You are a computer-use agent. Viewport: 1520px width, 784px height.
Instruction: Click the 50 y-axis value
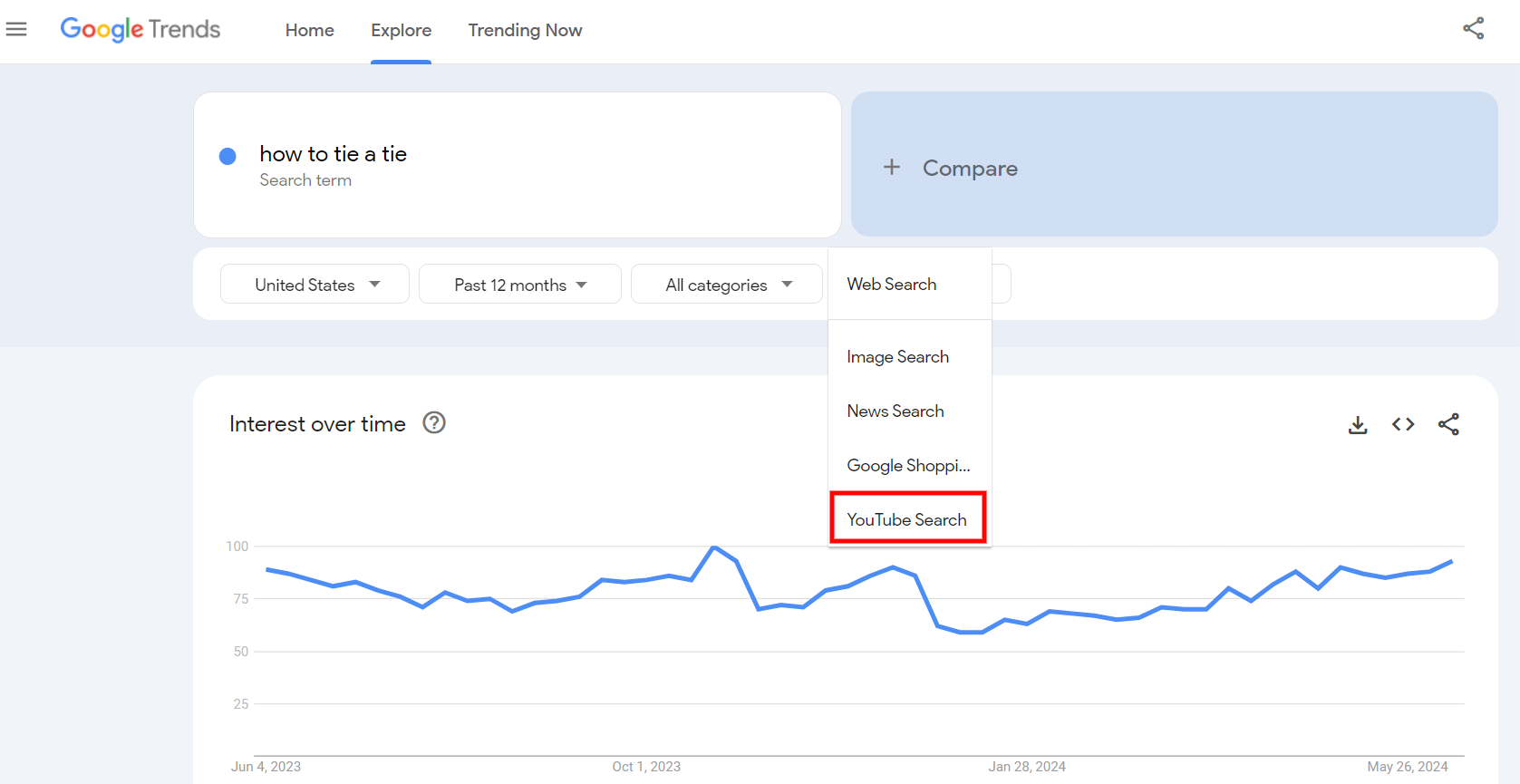point(240,652)
